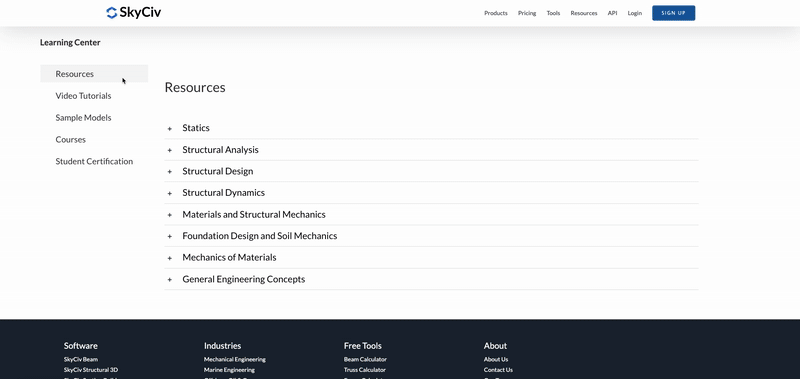Click the SkyCiv logo

click(x=134, y=13)
